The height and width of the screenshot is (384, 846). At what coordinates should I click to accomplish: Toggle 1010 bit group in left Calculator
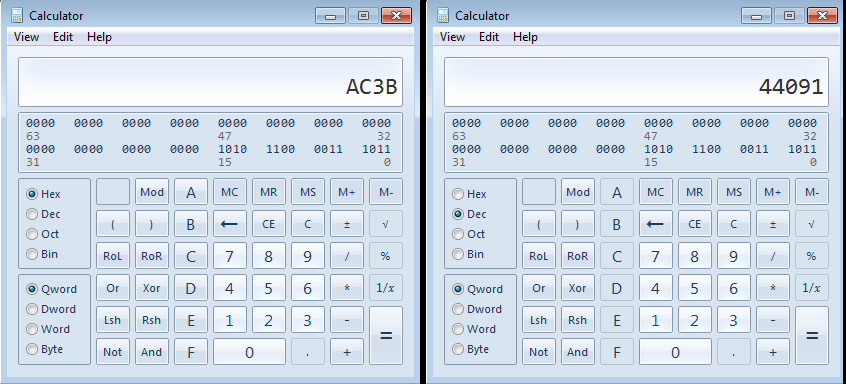233,149
